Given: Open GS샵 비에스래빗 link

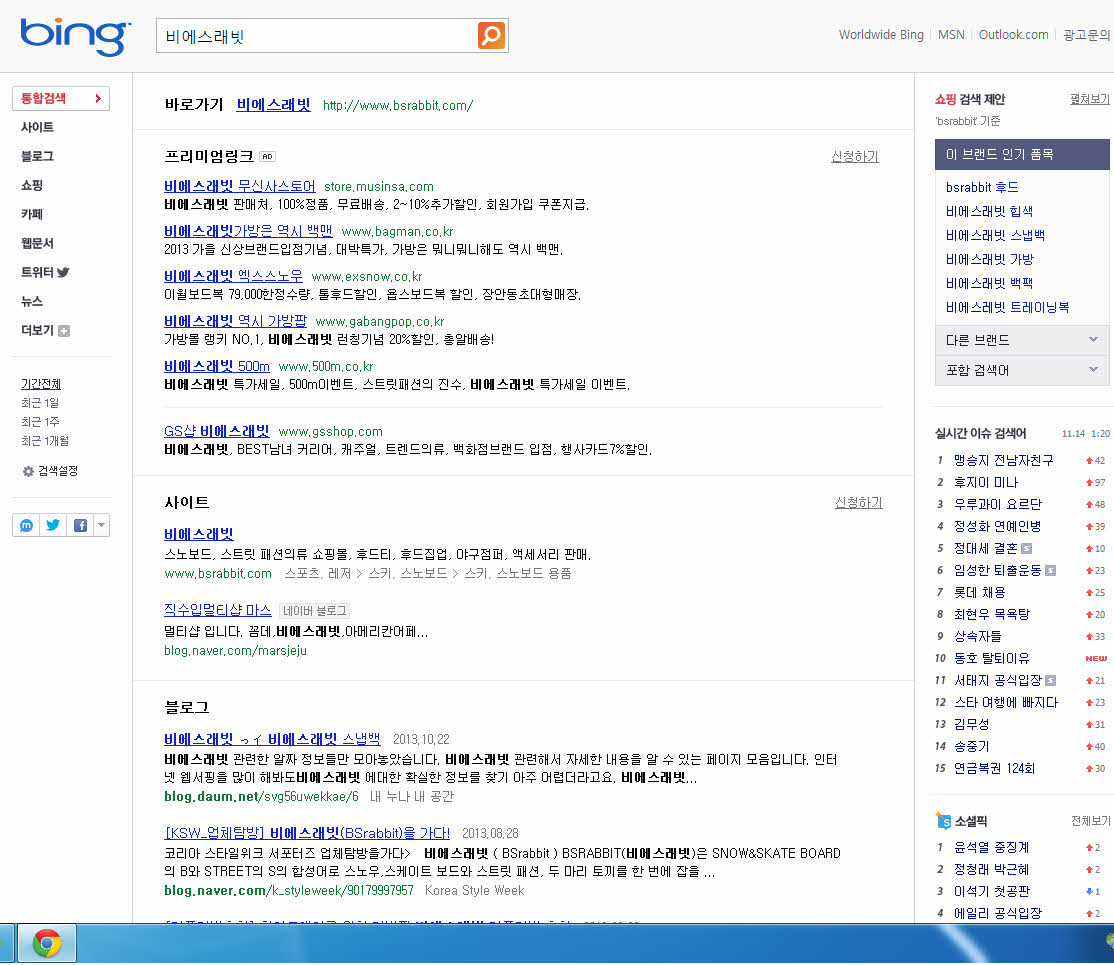Looking at the screenshot, I should [x=217, y=431].
